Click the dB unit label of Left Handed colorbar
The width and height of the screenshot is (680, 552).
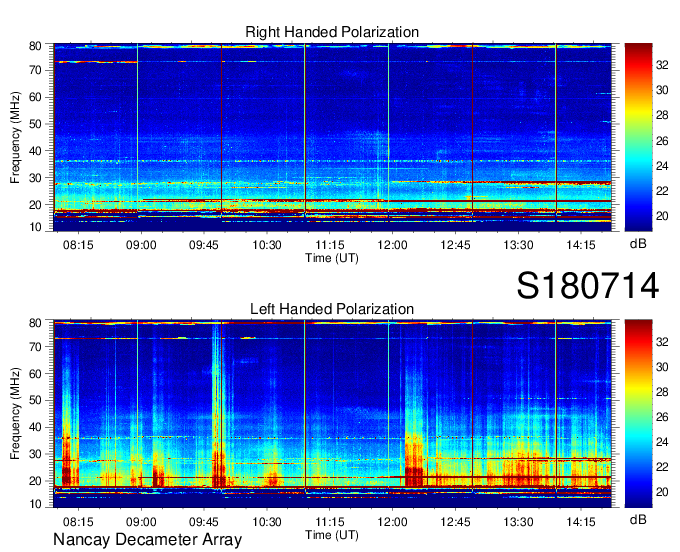click(638, 520)
